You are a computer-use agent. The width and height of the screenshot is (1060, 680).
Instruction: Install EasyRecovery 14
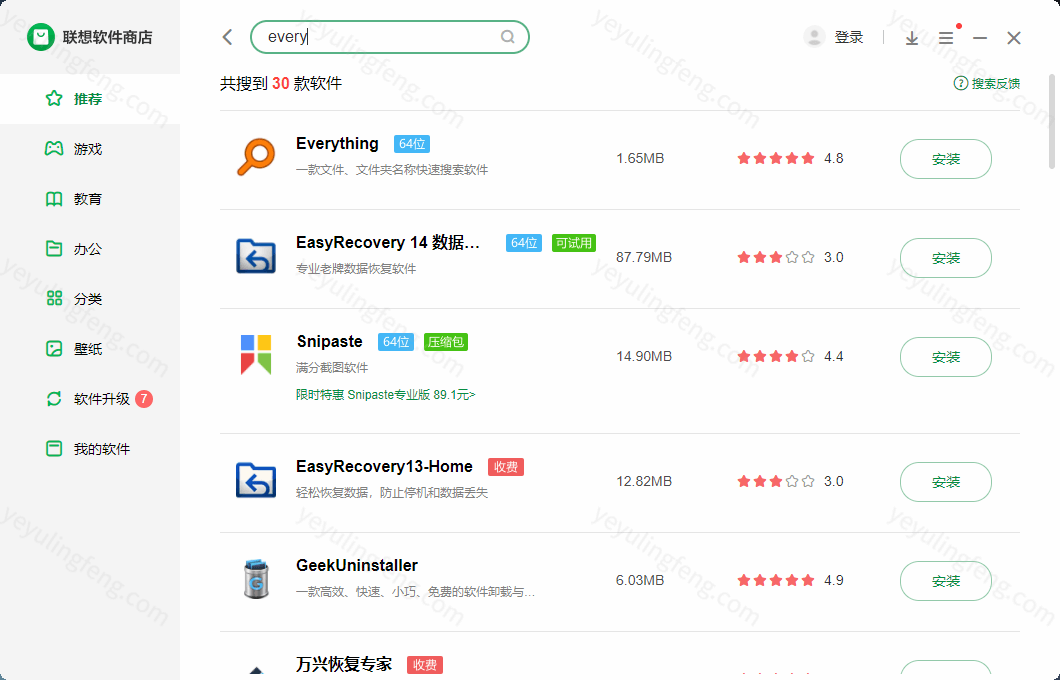(946, 258)
